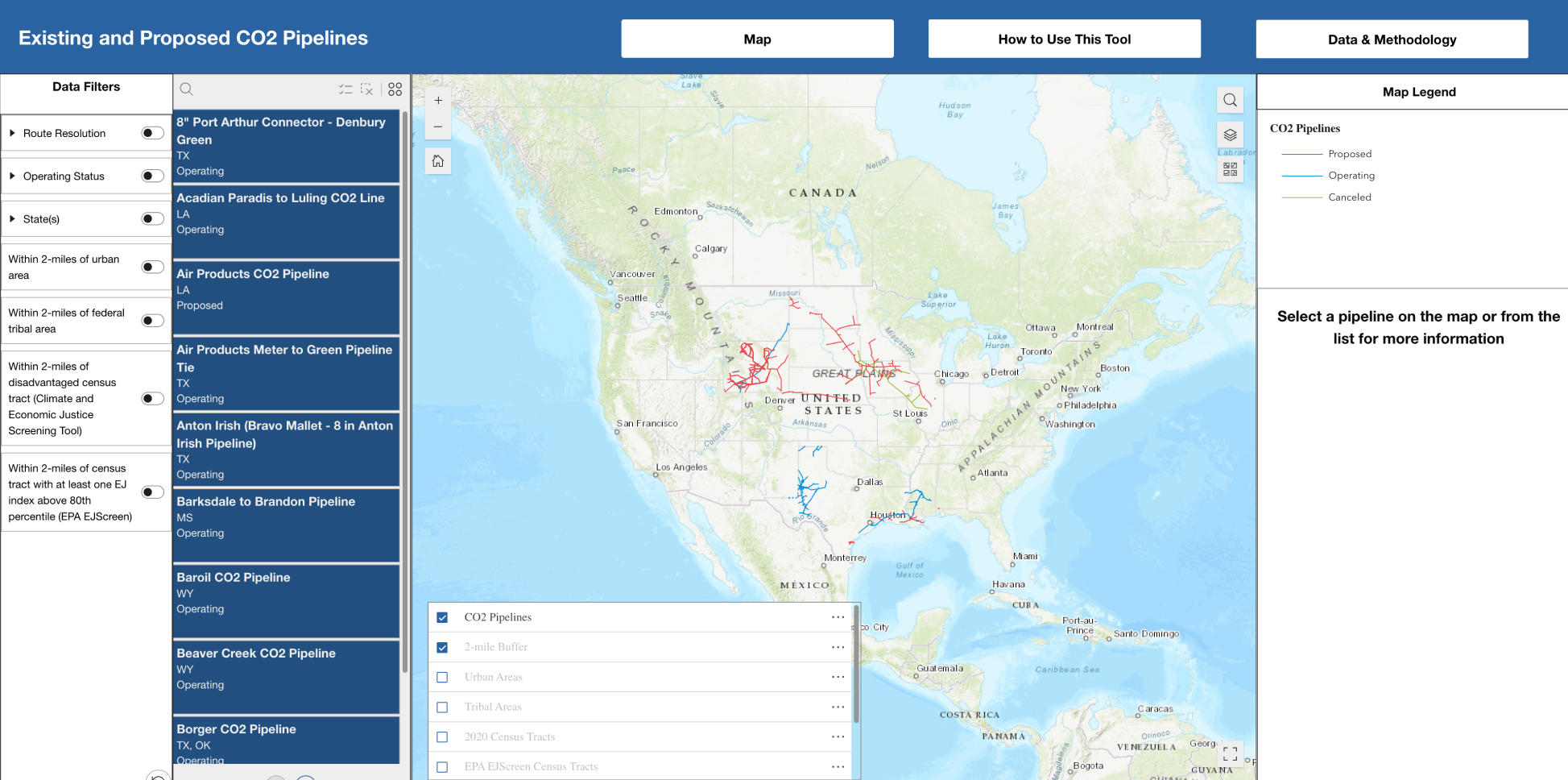
Task: Expand the State(s) filter section
Action: (12, 218)
